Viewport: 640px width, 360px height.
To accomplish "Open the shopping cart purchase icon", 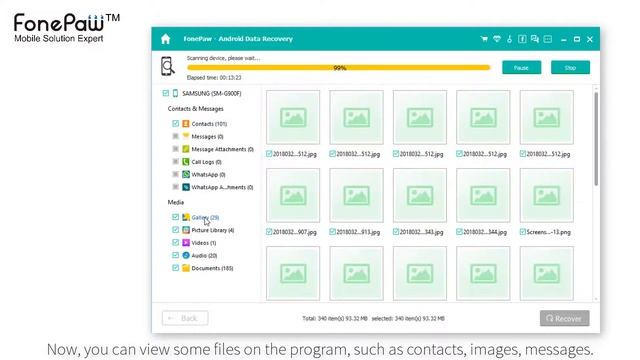I will click(x=484, y=39).
